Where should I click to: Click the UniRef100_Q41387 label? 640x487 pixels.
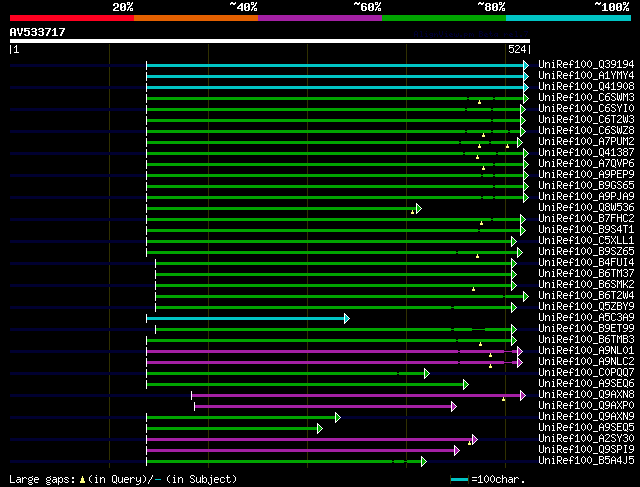point(586,153)
